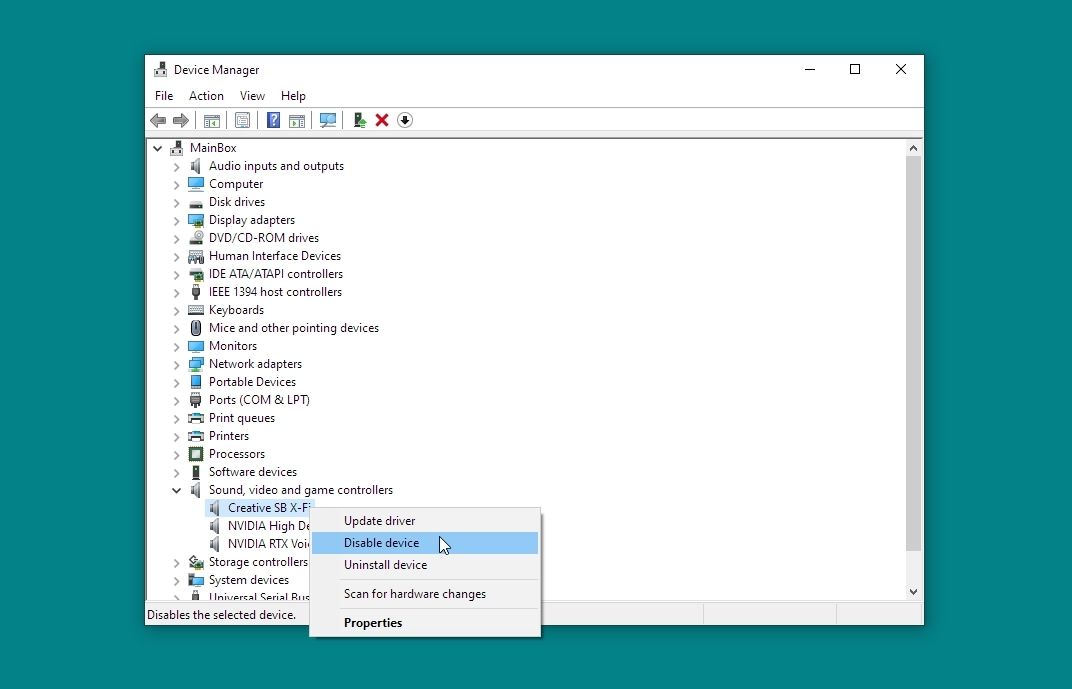1072x689 pixels.
Task: Click the scrollbar down arrow
Action: coord(912,591)
